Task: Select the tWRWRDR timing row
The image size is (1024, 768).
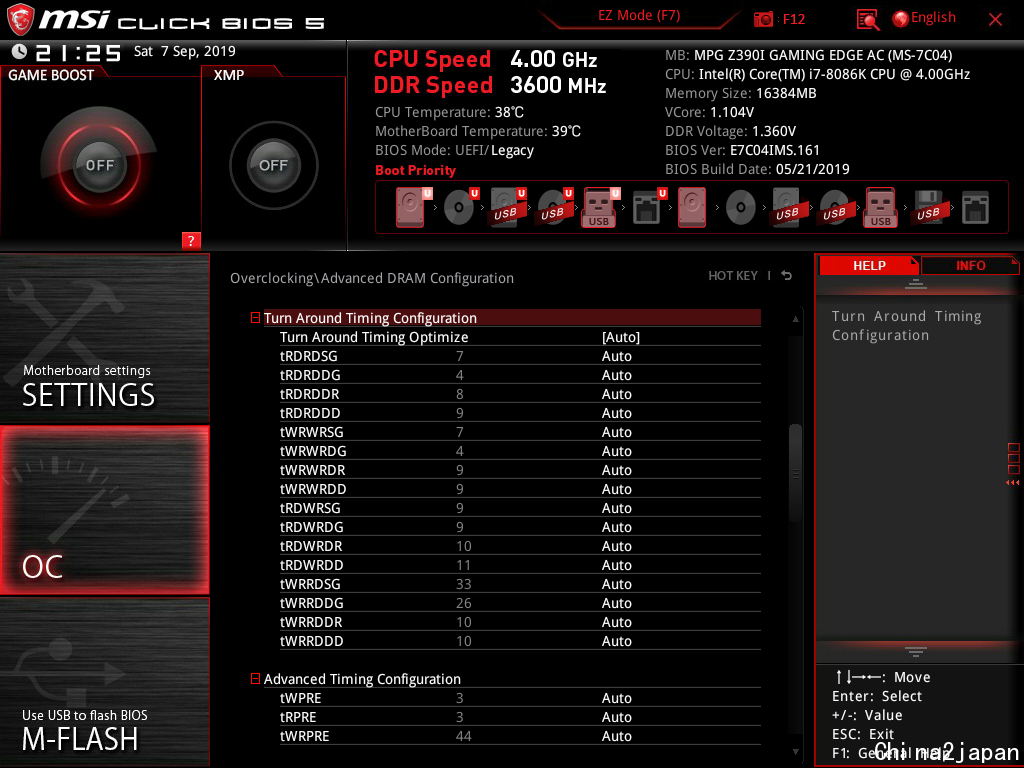Action: pos(520,470)
